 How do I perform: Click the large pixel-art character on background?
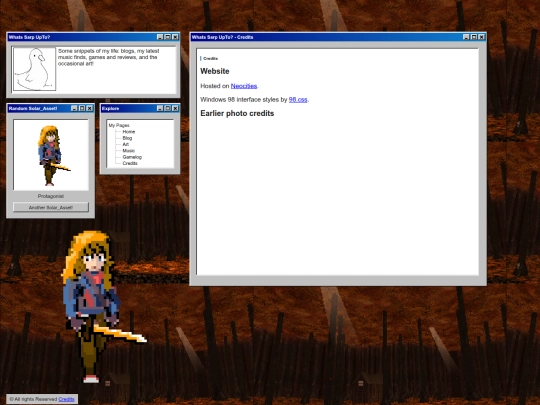coord(103,307)
